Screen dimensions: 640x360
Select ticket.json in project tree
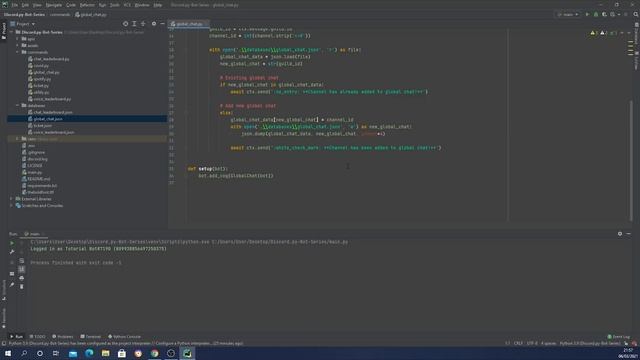pyautogui.click(x=42, y=125)
